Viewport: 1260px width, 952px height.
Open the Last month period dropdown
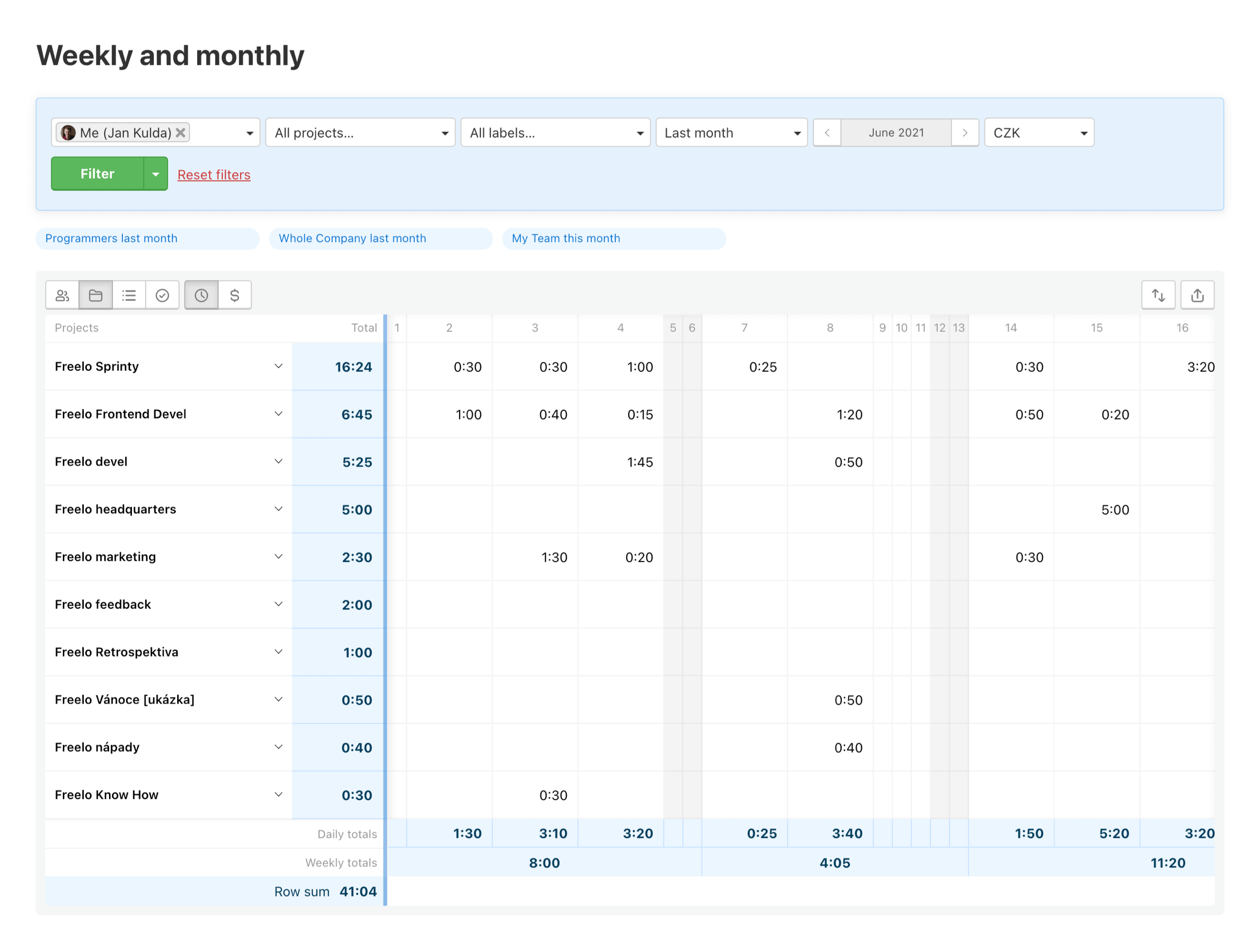click(x=731, y=133)
